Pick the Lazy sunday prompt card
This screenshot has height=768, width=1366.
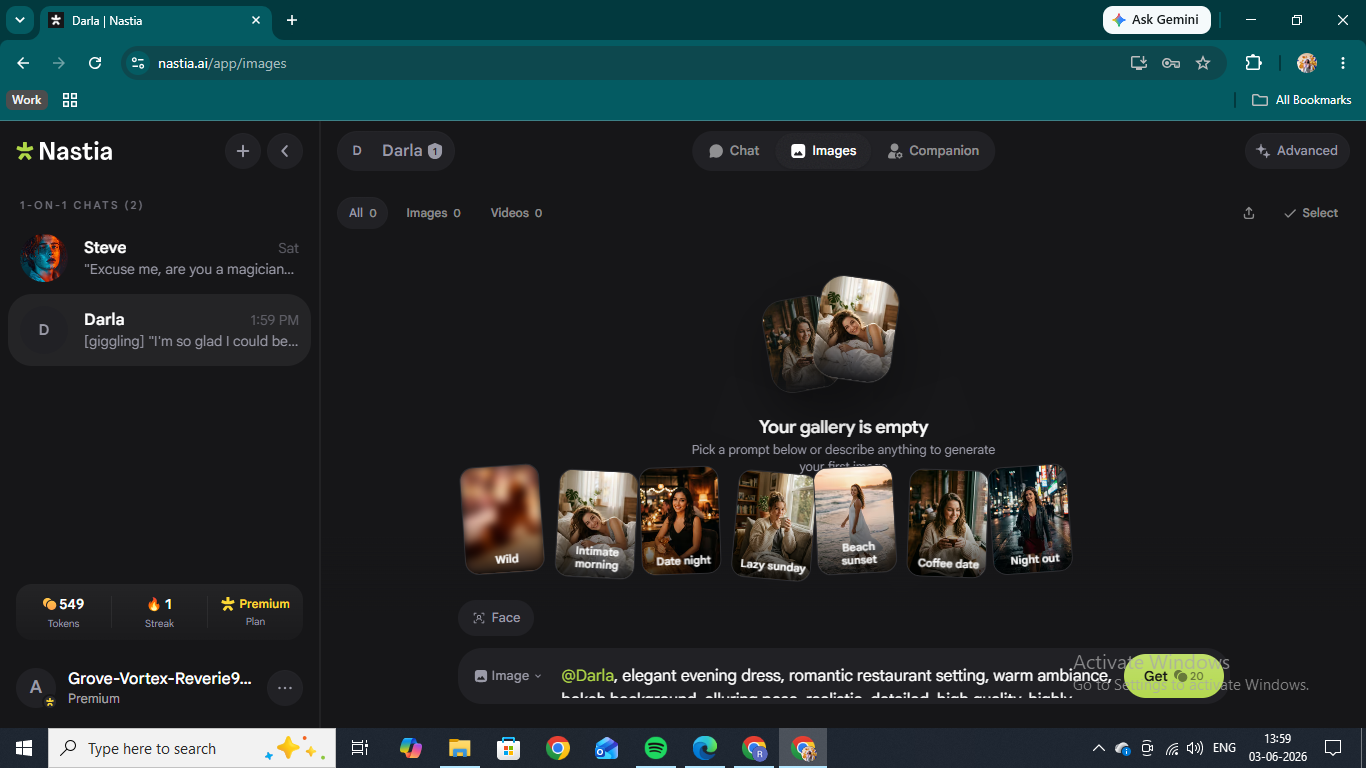773,525
